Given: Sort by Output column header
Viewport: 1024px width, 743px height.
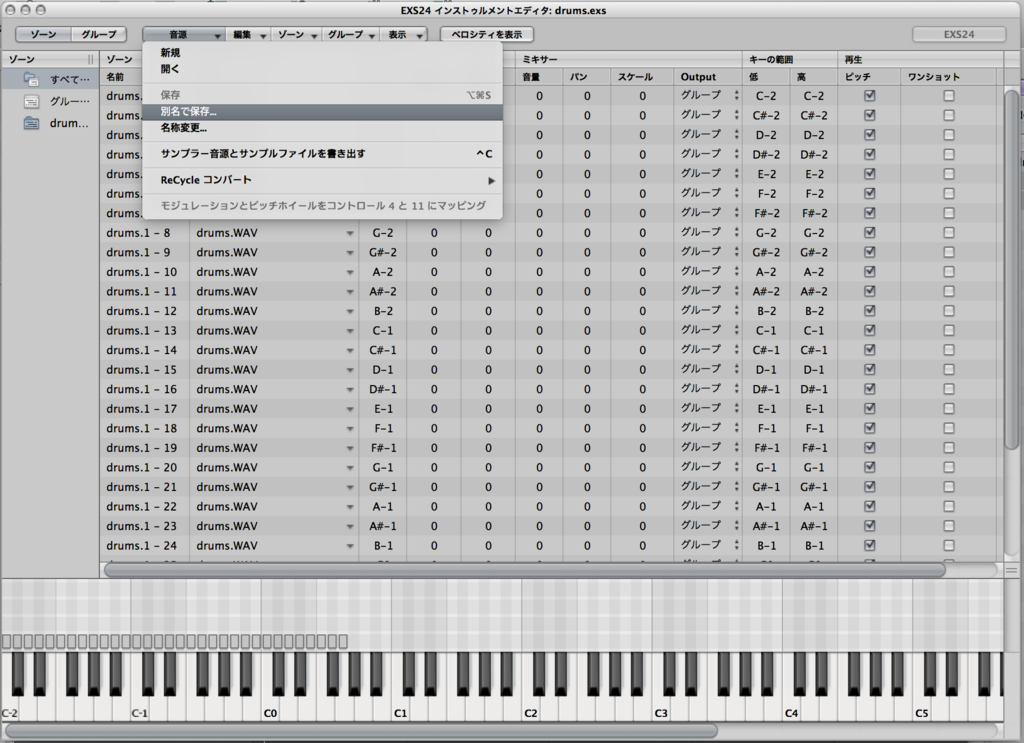Looking at the screenshot, I should tap(708, 77).
